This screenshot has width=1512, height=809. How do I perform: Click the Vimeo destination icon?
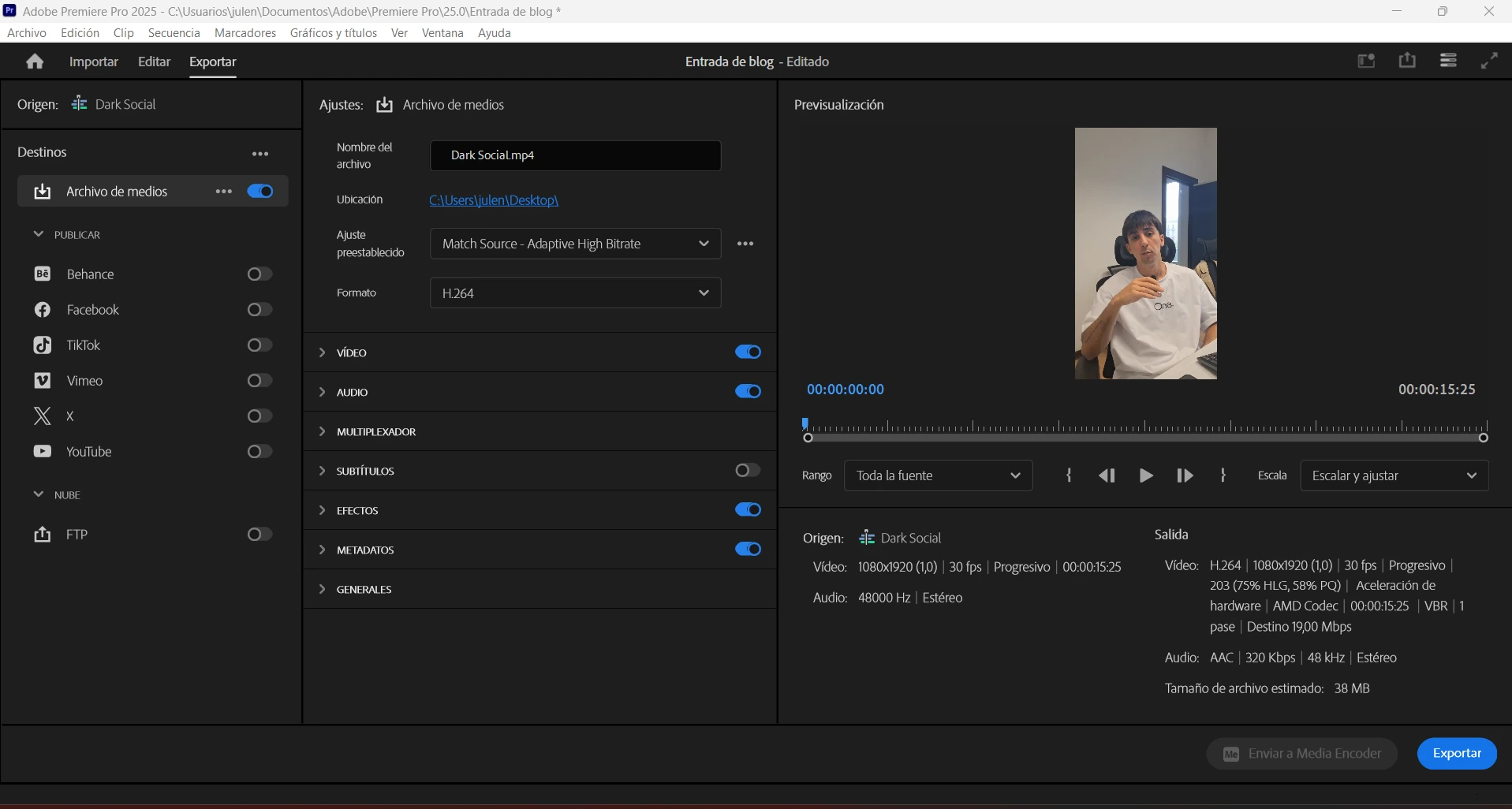pyautogui.click(x=43, y=381)
